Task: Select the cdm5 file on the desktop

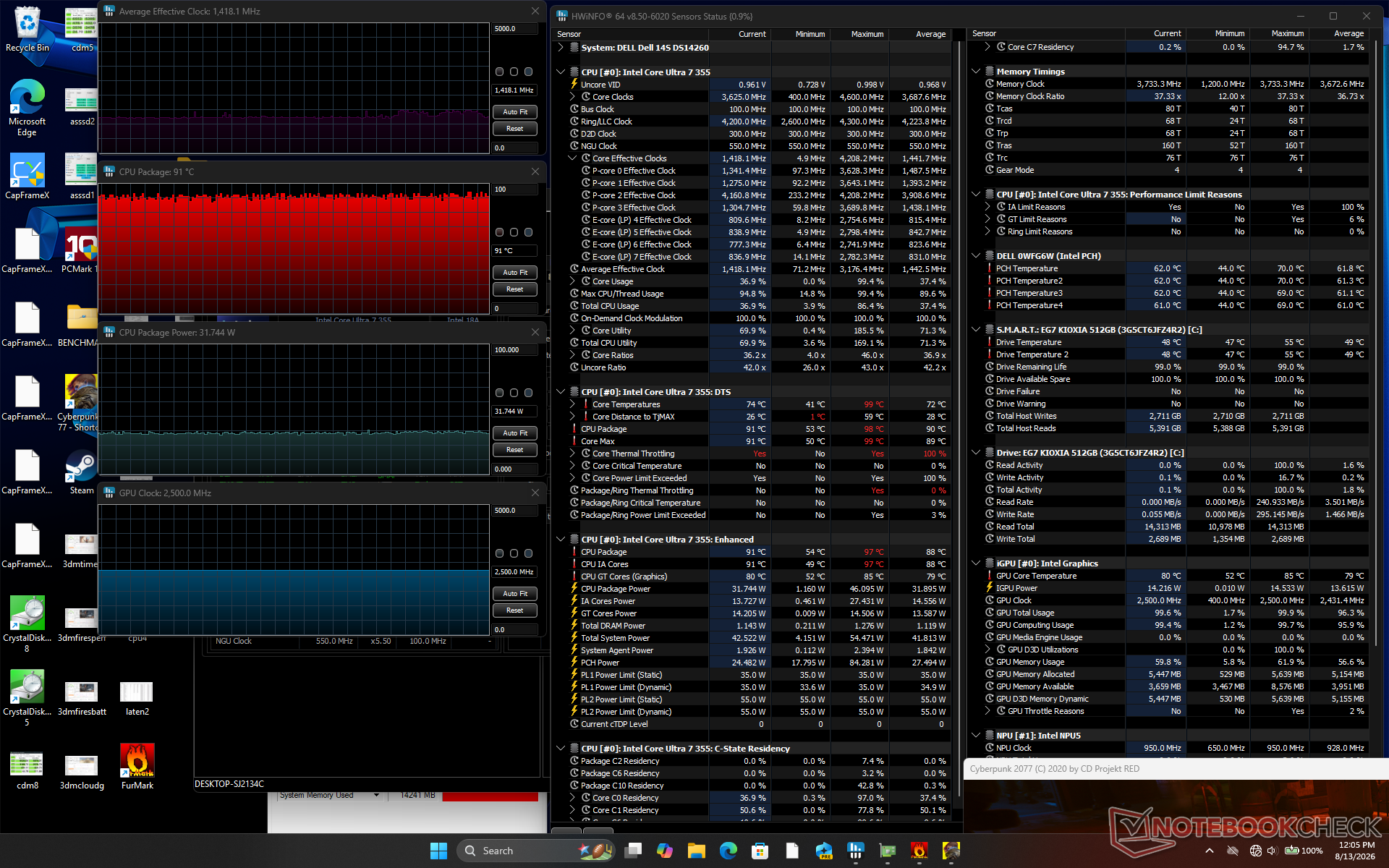Action: [81, 29]
